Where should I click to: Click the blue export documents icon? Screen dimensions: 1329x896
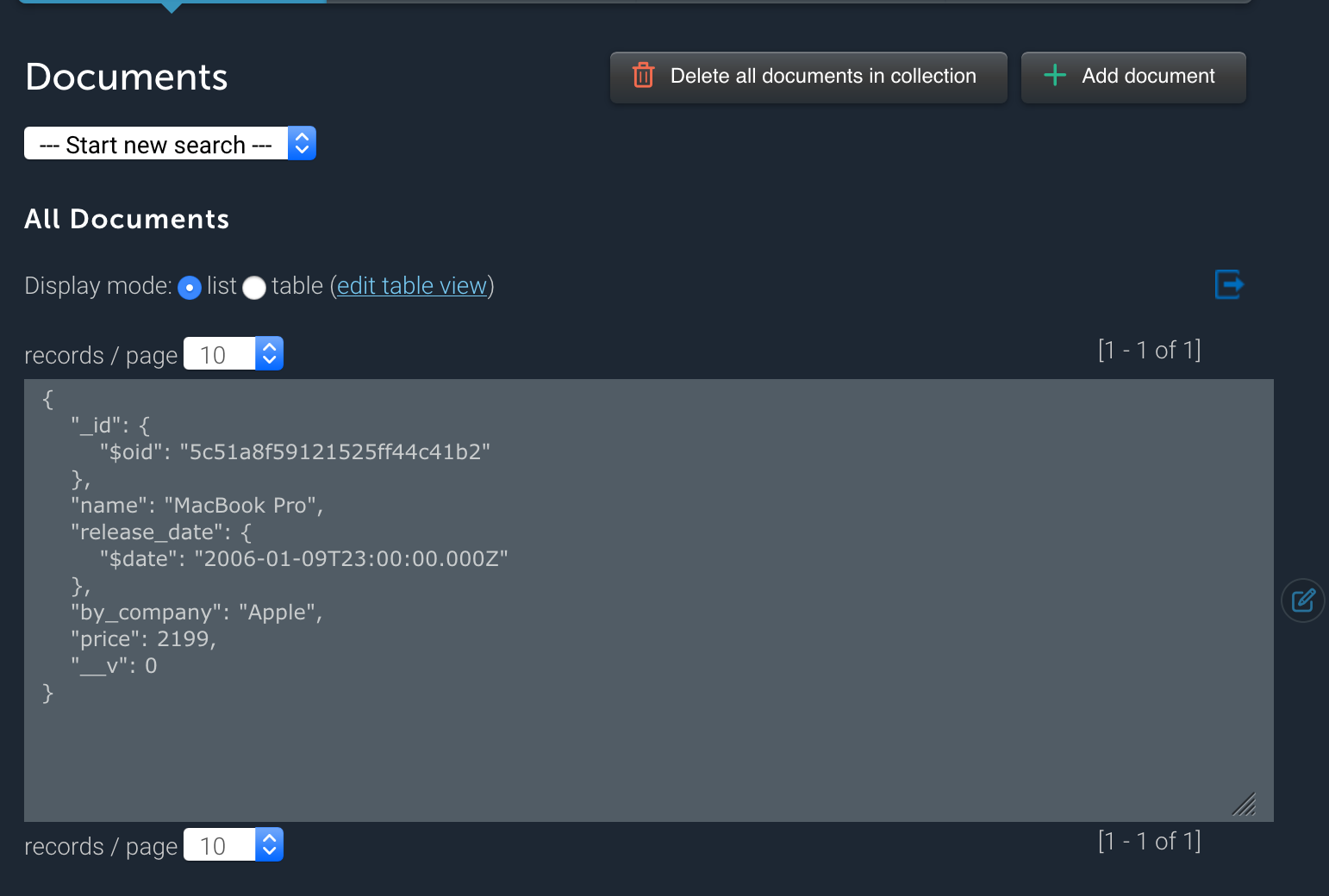1229,283
